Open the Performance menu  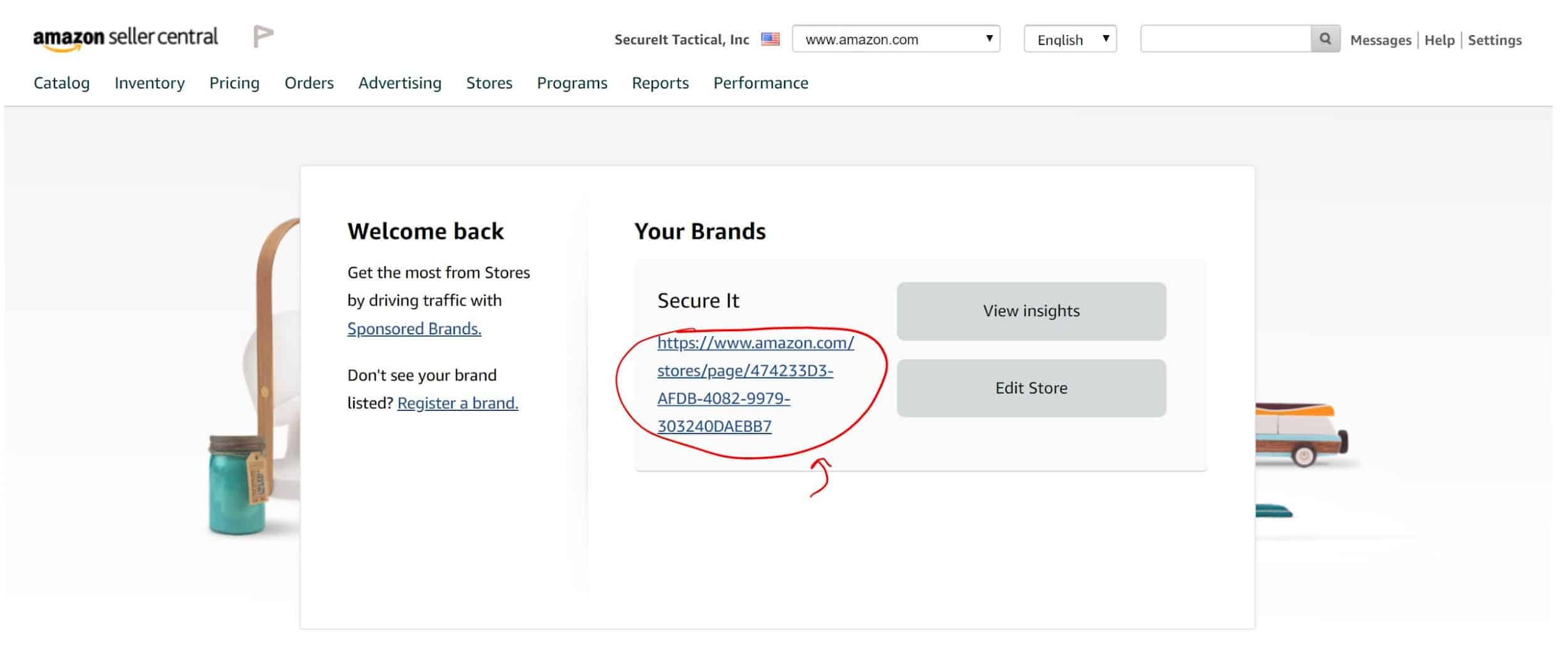[761, 83]
